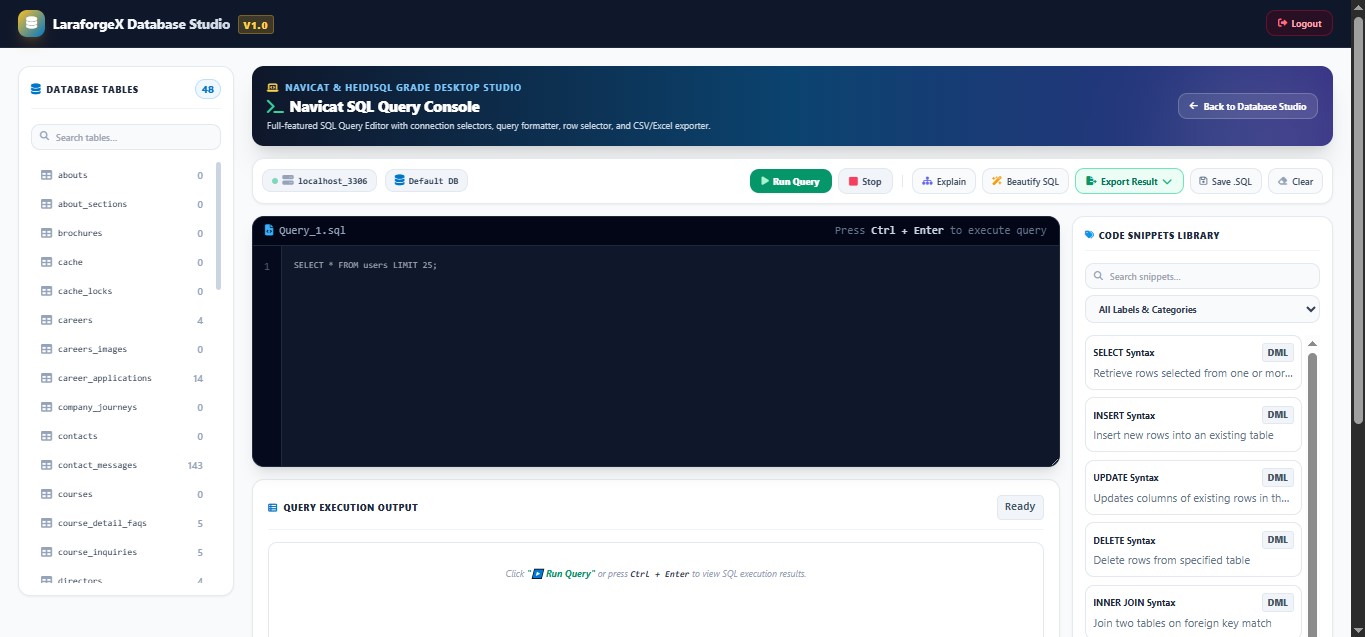Clear the query editor
This screenshot has height=637, width=1365.
(1295, 181)
